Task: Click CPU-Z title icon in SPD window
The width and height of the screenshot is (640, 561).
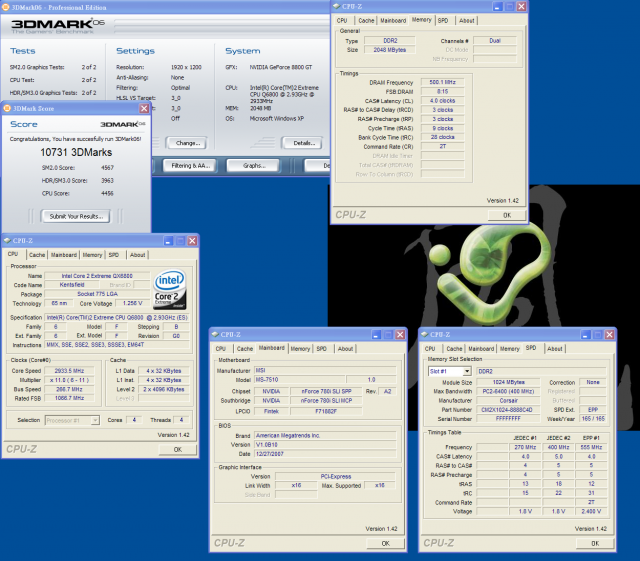Action: (424, 334)
